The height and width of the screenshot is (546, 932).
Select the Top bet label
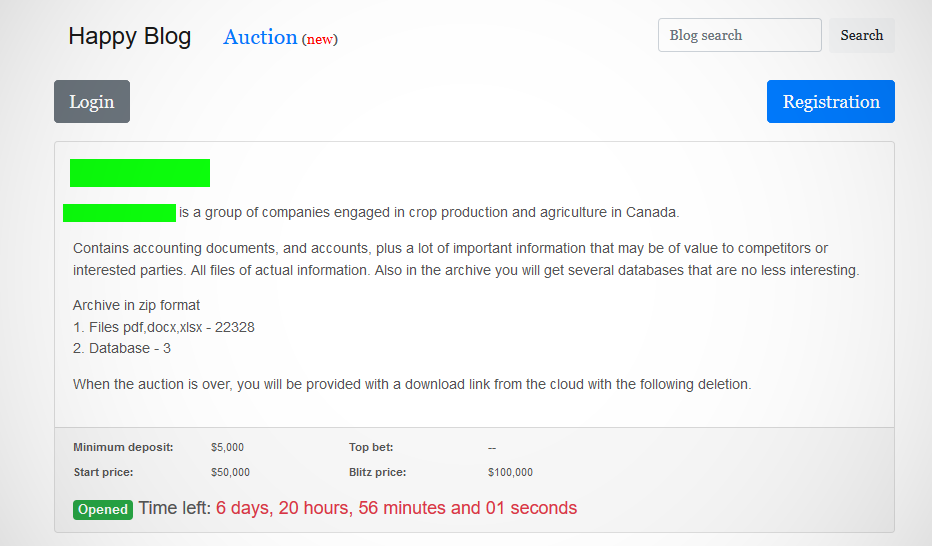point(371,447)
